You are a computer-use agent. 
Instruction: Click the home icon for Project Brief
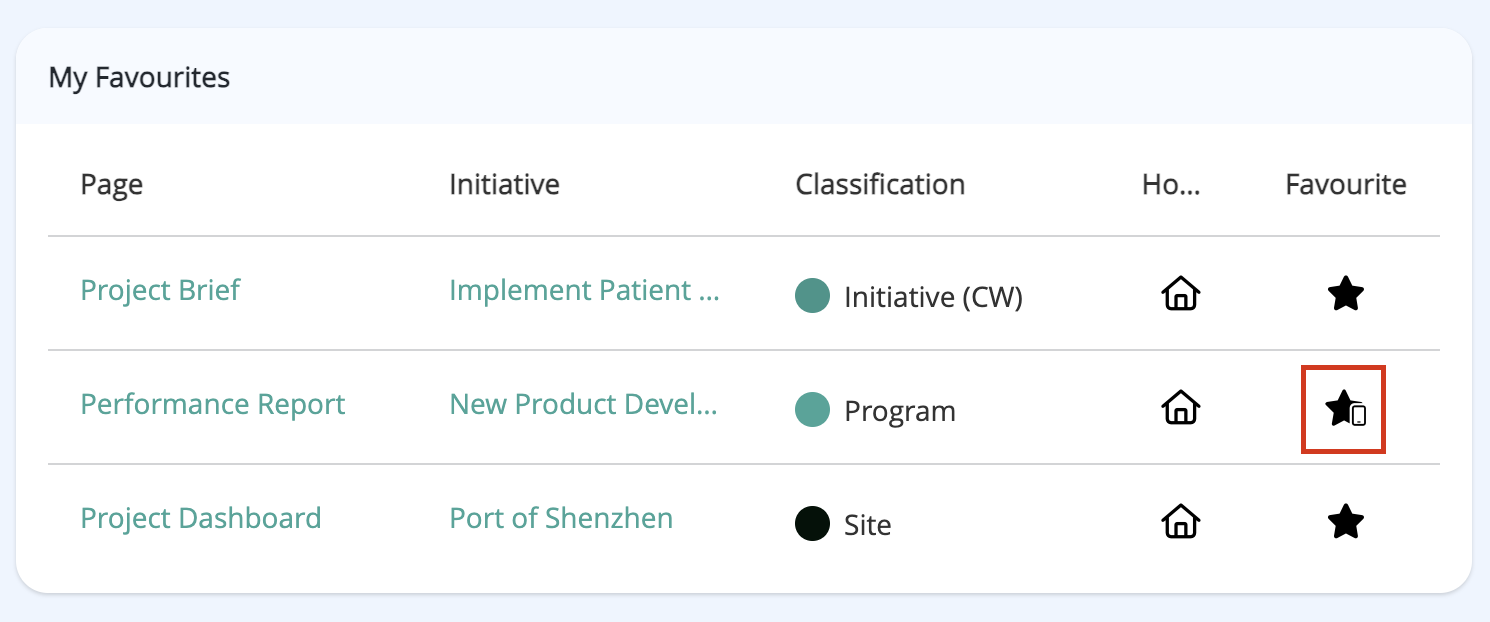coord(1180,294)
